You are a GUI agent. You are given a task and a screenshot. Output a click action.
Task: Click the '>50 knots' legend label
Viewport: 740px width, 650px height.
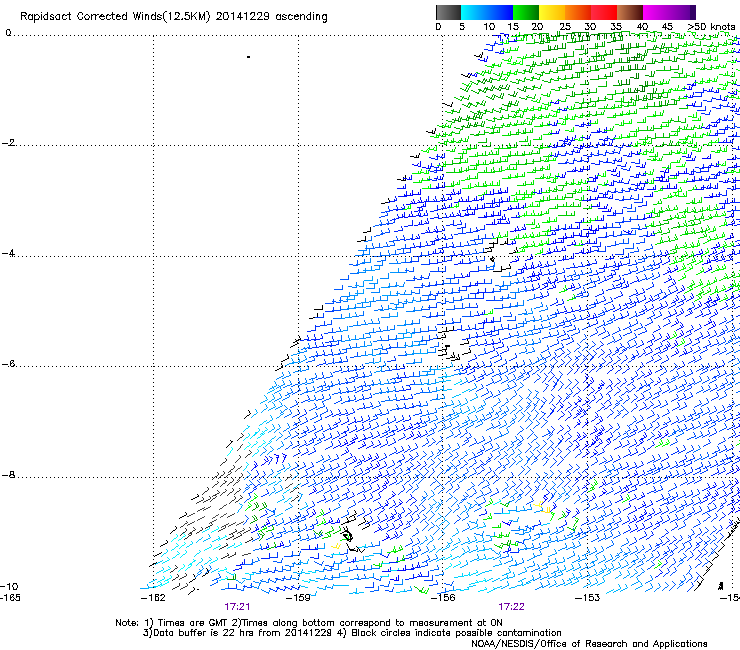point(711,27)
